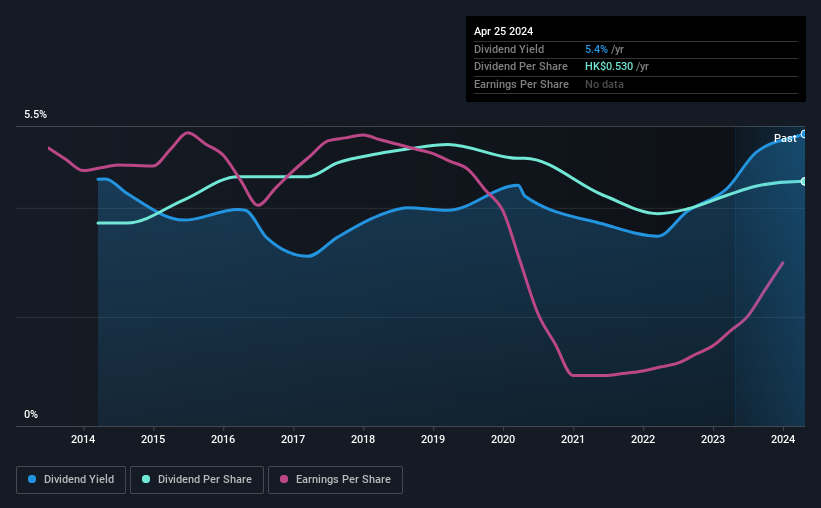Select the 2024 x-axis label
The height and width of the screenshot is (508, 821).
coord(783,439)
